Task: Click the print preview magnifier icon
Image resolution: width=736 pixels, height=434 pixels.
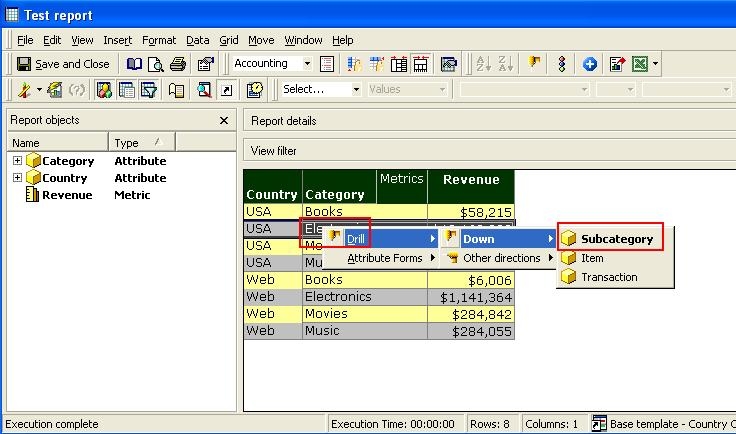Action: pos(156,64)
